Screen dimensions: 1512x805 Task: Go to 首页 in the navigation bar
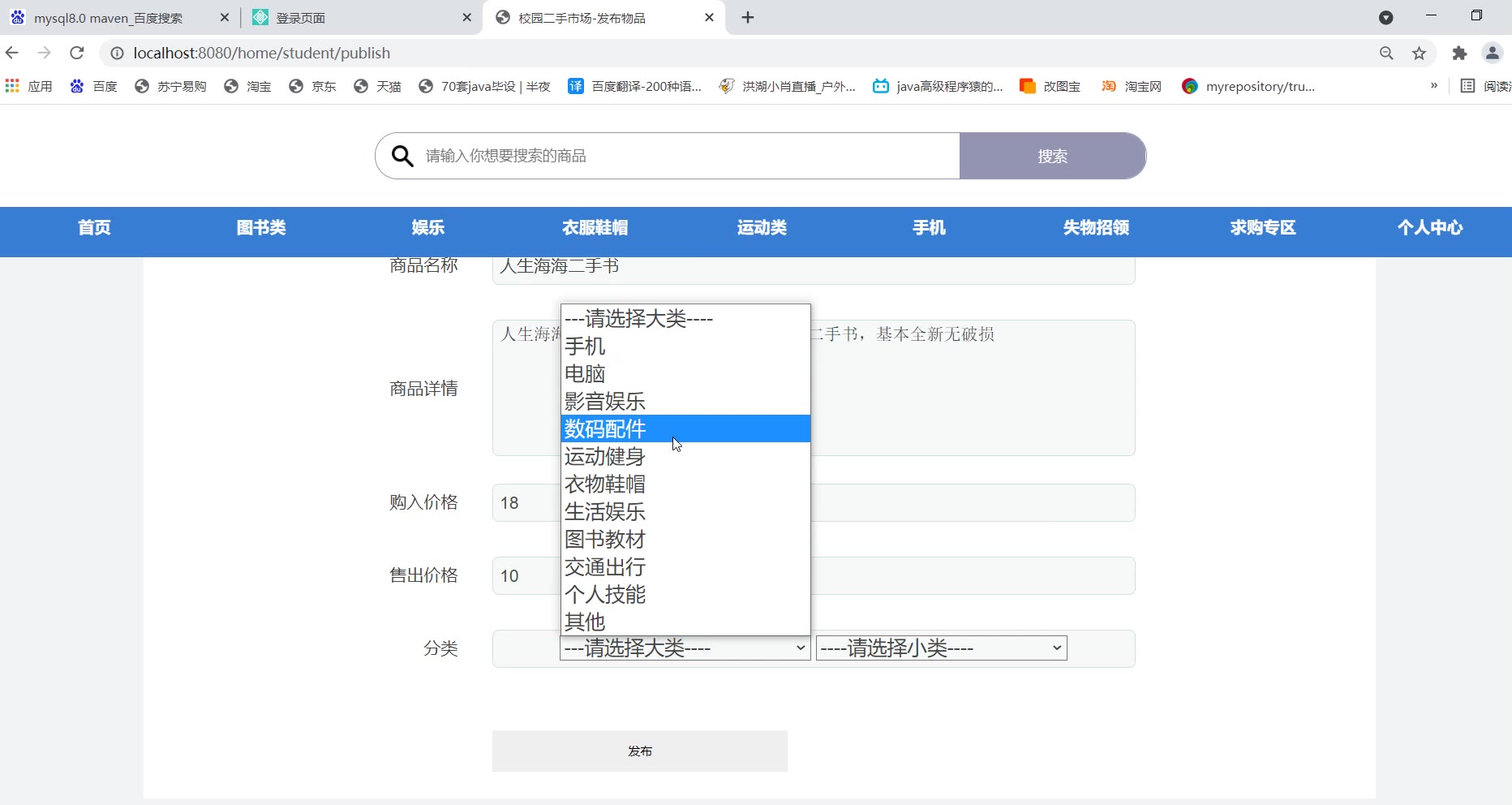94,227
